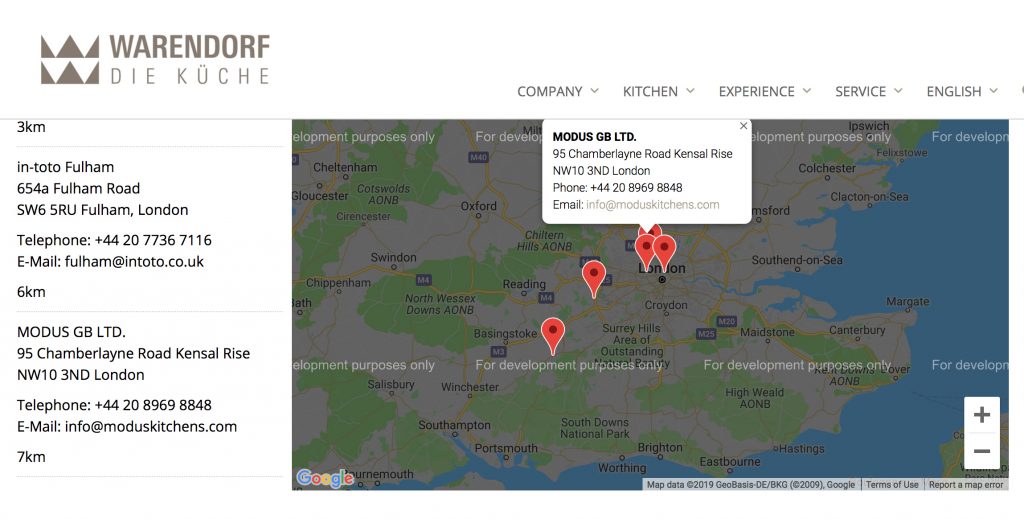Viewport: 1024px width, 519px height.
Task: Close the MODUS GB LTD. info popup
Action: point(743,126)
